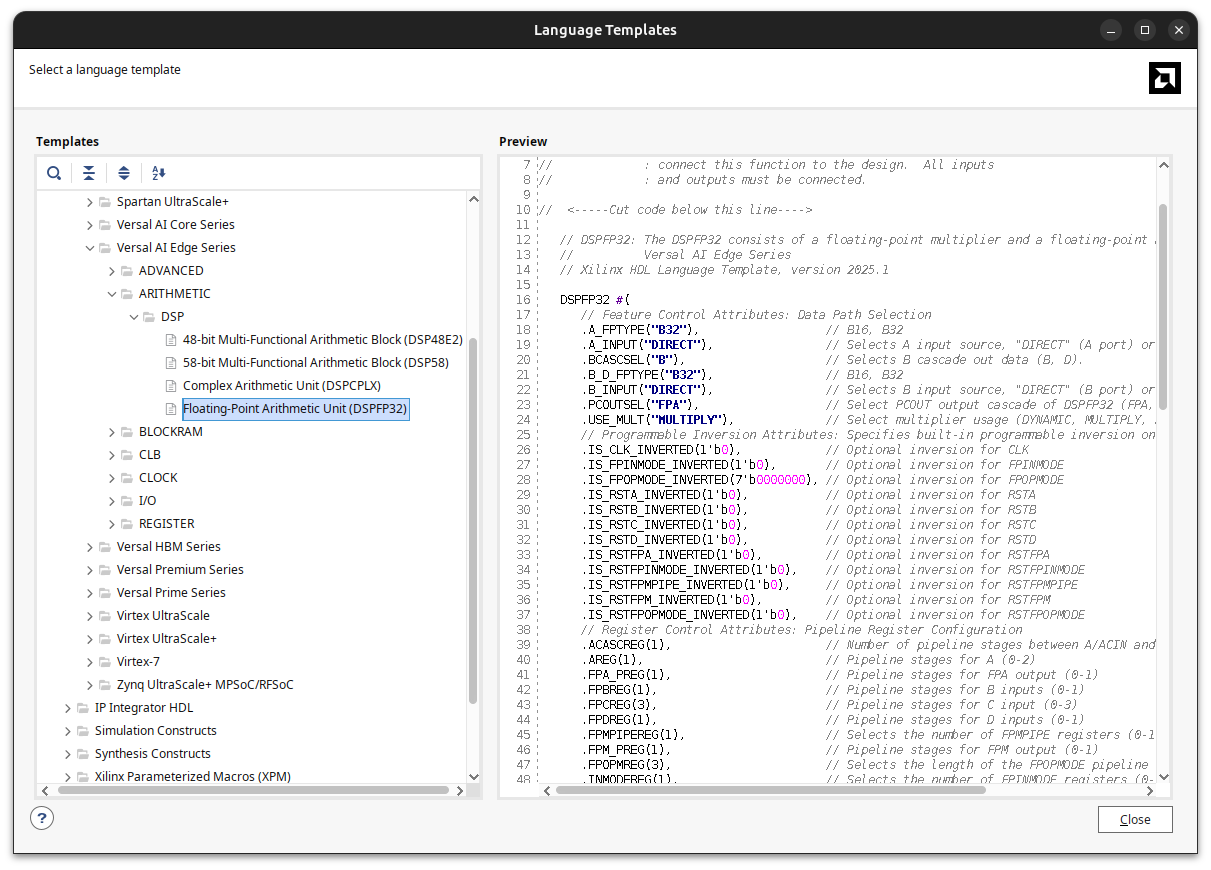Click folder icon of Virtex-7
Screen dimensions: 1211x870
[105, 662]
